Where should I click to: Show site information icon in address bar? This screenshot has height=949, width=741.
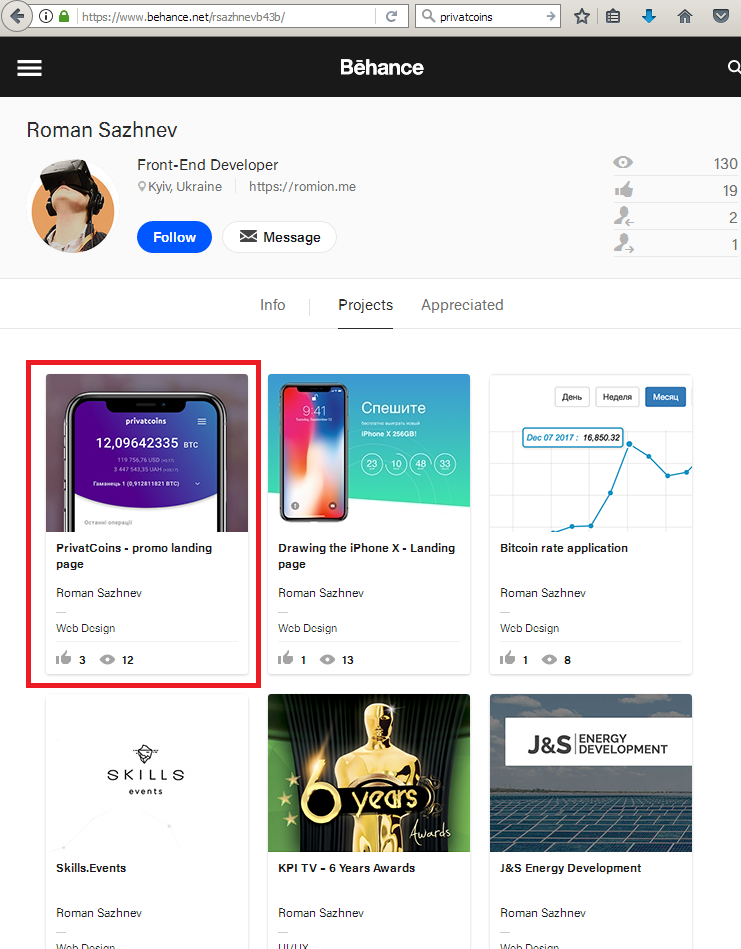click(45, 16)
